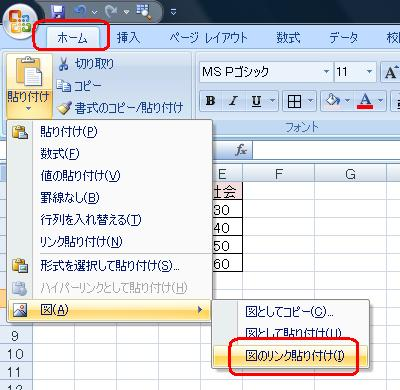Undo the last action

pos(80,12)
